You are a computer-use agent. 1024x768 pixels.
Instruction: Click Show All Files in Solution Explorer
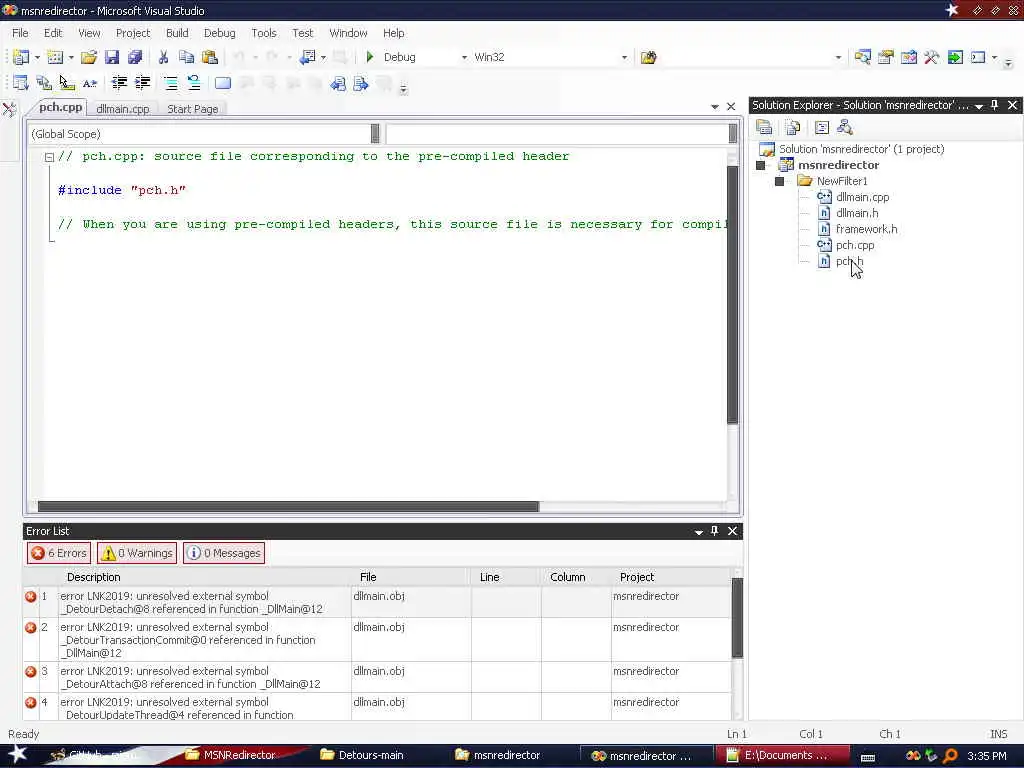click(793, 127)
